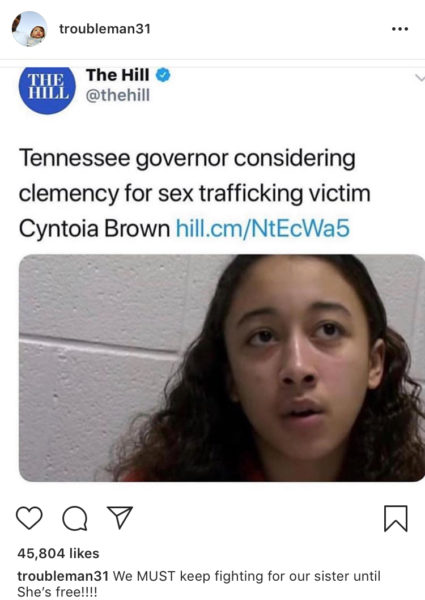425x600 pixels.
Task: Open The Hill blue logo avatar
Action: pyautogui.click(x=47, y=90)
